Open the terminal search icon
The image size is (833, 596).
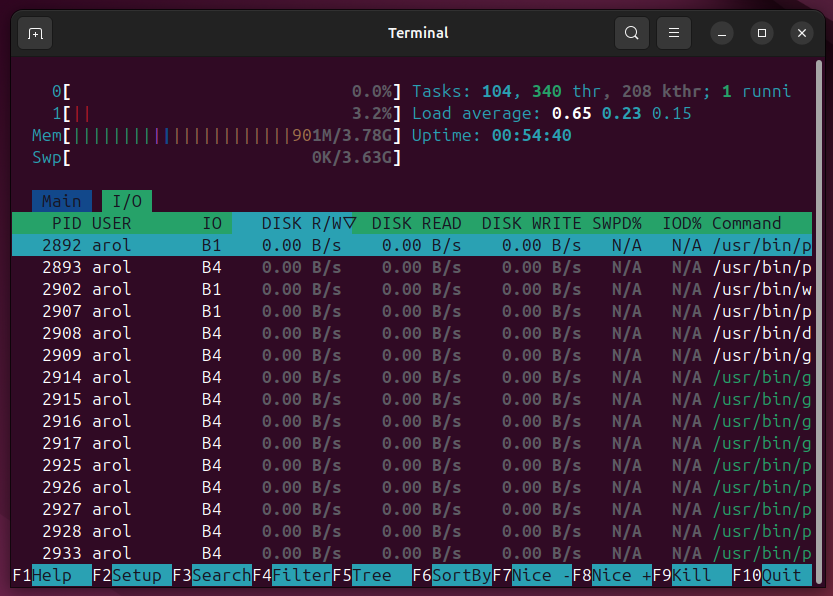632,33
